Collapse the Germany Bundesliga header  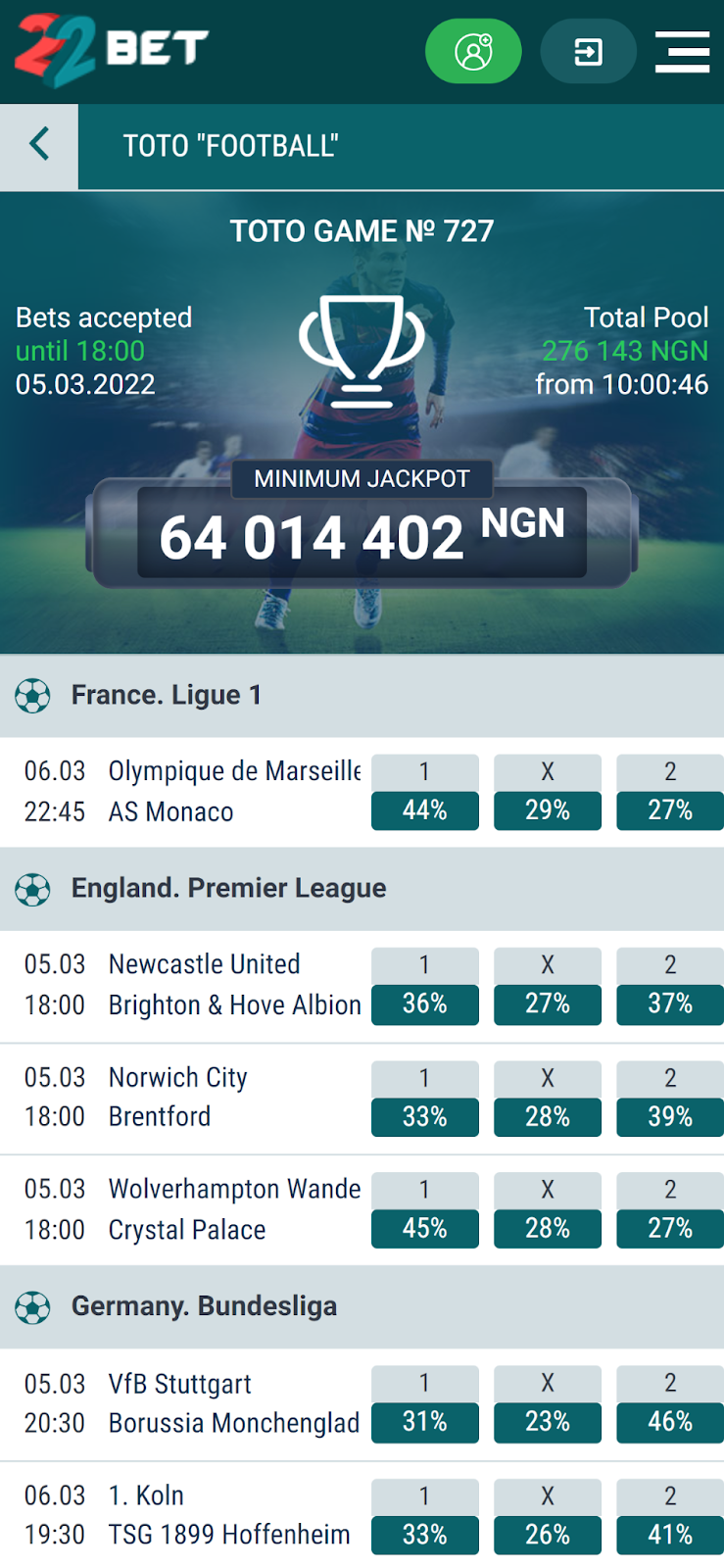(362, 1307)
